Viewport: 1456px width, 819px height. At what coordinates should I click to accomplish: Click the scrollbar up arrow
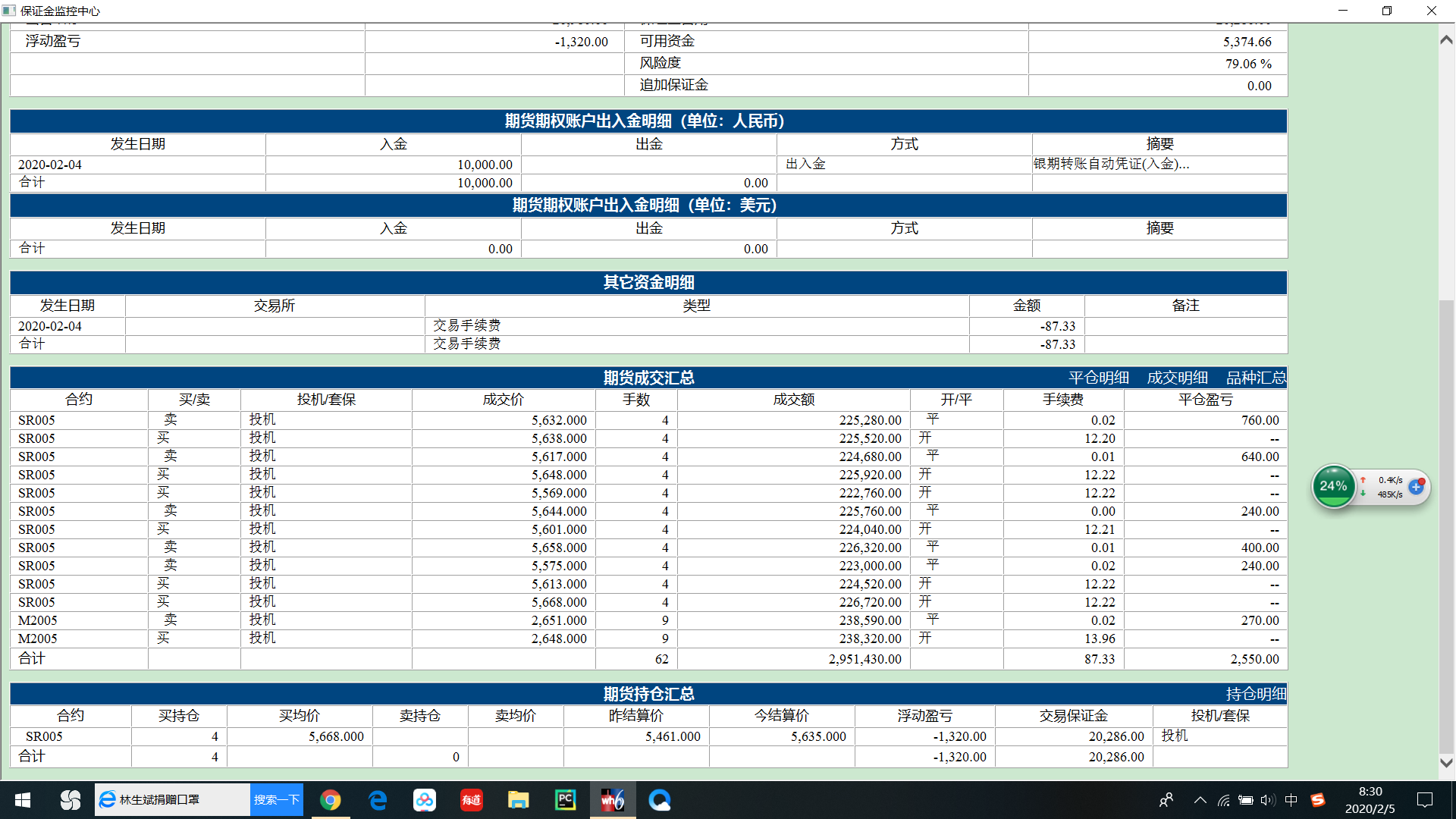click(1446, 40)
